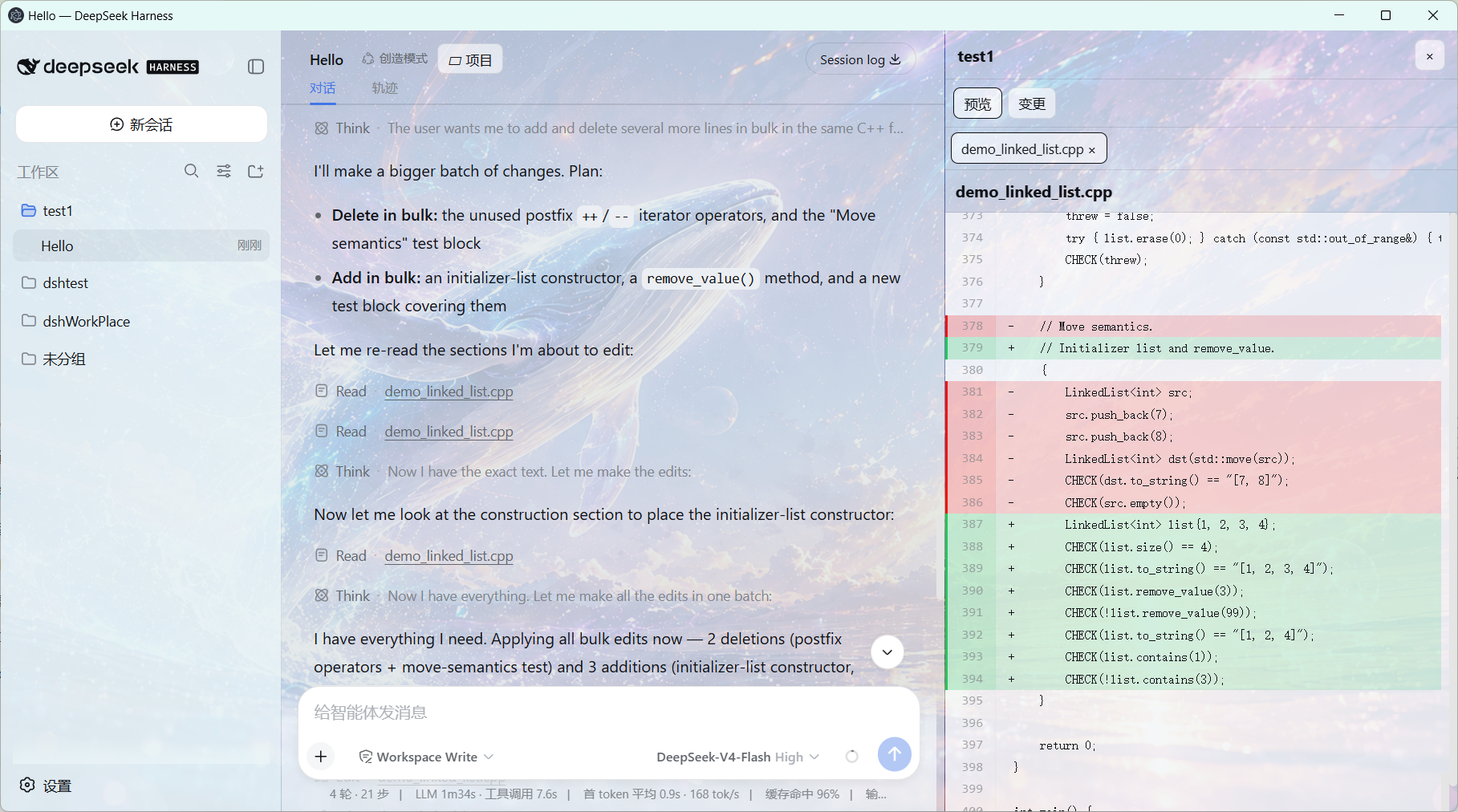Click the file icon beside first Read
1458x812 pixels.
pyautogui.click(x=321, y=391)
